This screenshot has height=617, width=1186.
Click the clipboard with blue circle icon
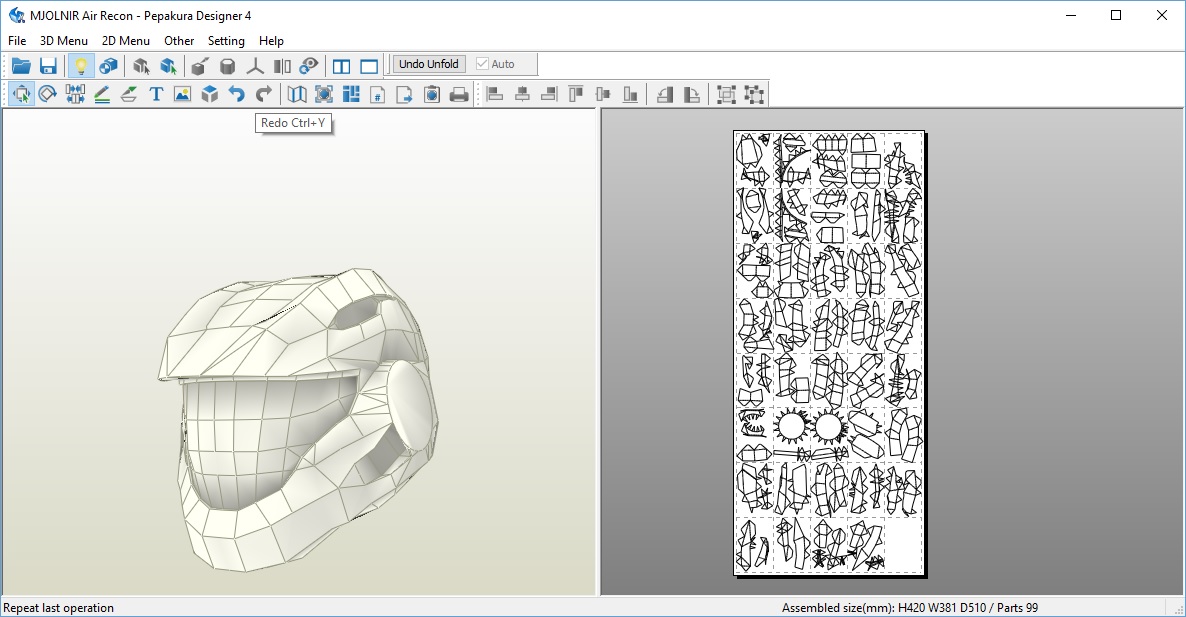[432, 94]
